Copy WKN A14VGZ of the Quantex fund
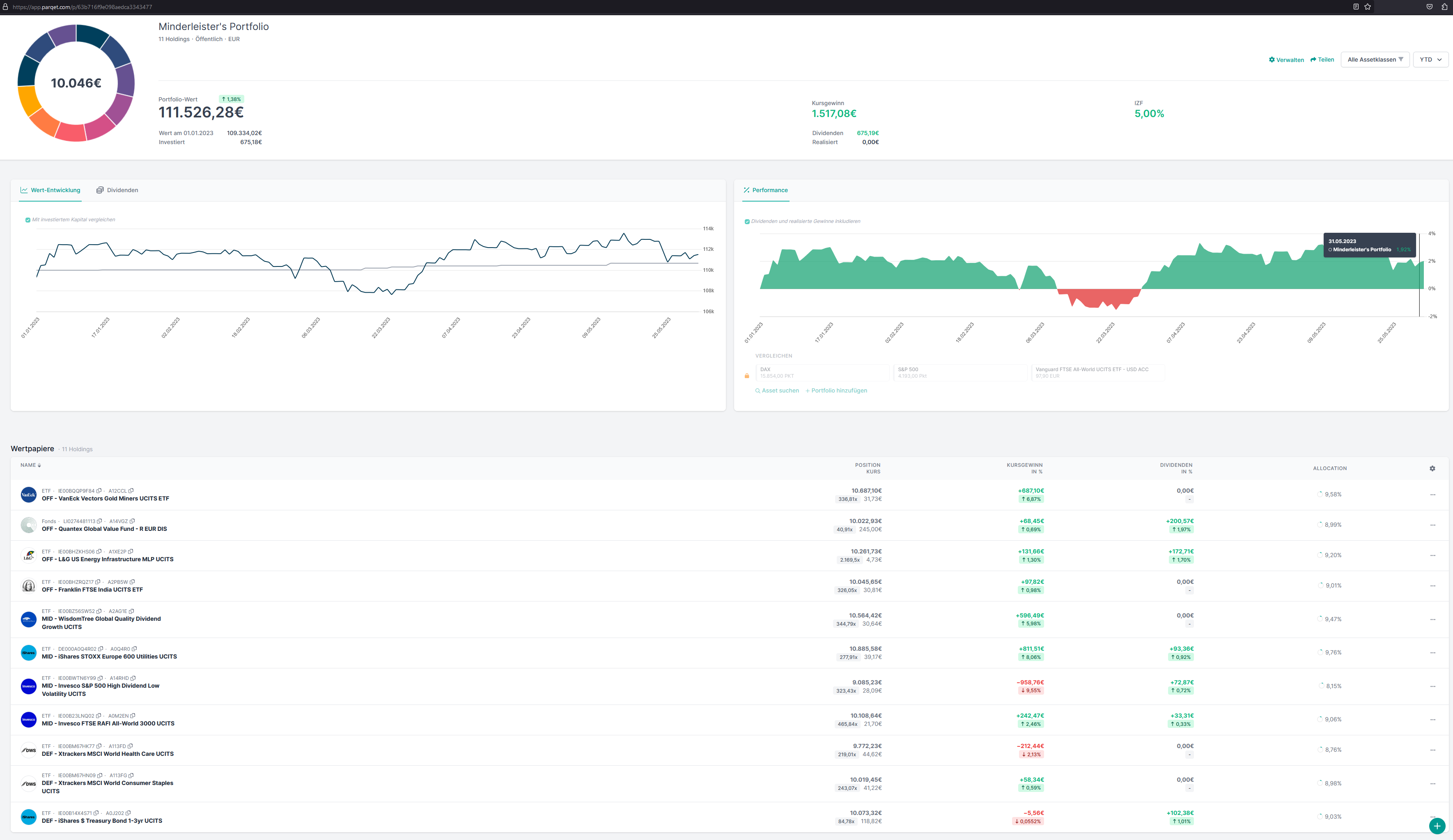Image resolution: width=1453 pixels, height=840 pixels. 133,521
